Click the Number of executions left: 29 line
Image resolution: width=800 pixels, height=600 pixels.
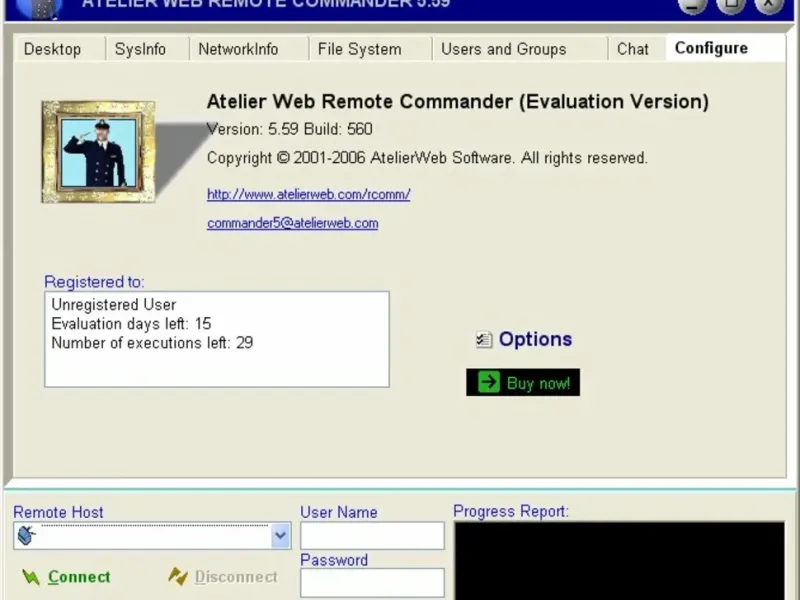[152, 342]
